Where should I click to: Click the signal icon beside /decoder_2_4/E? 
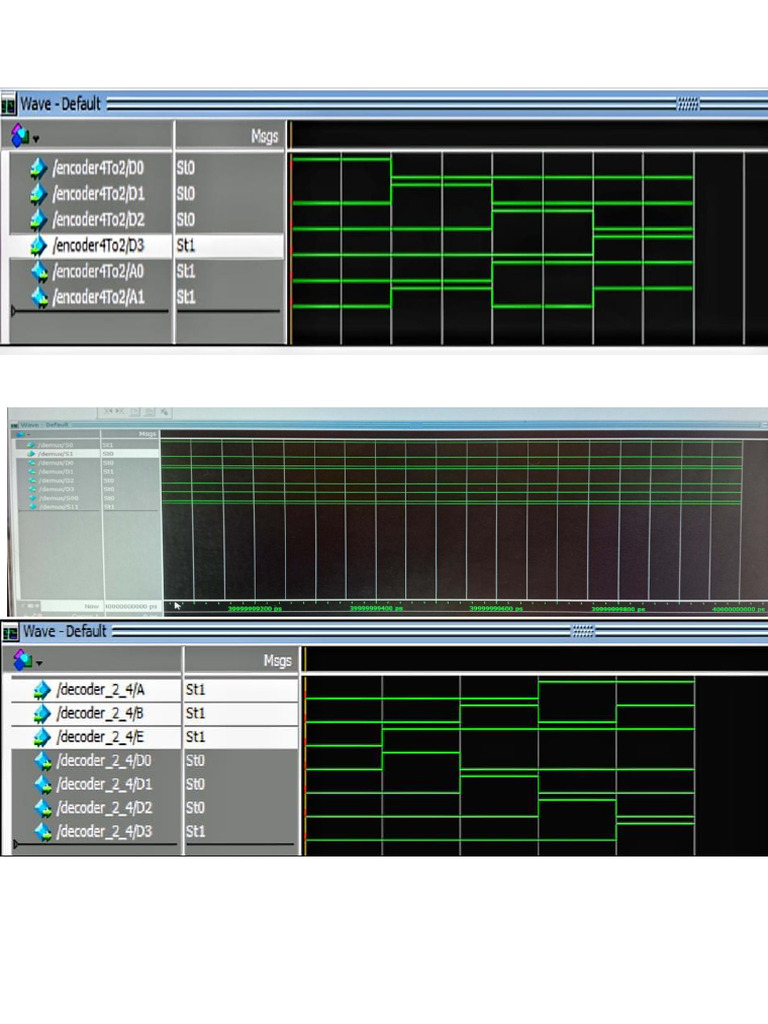pos(42,737)
